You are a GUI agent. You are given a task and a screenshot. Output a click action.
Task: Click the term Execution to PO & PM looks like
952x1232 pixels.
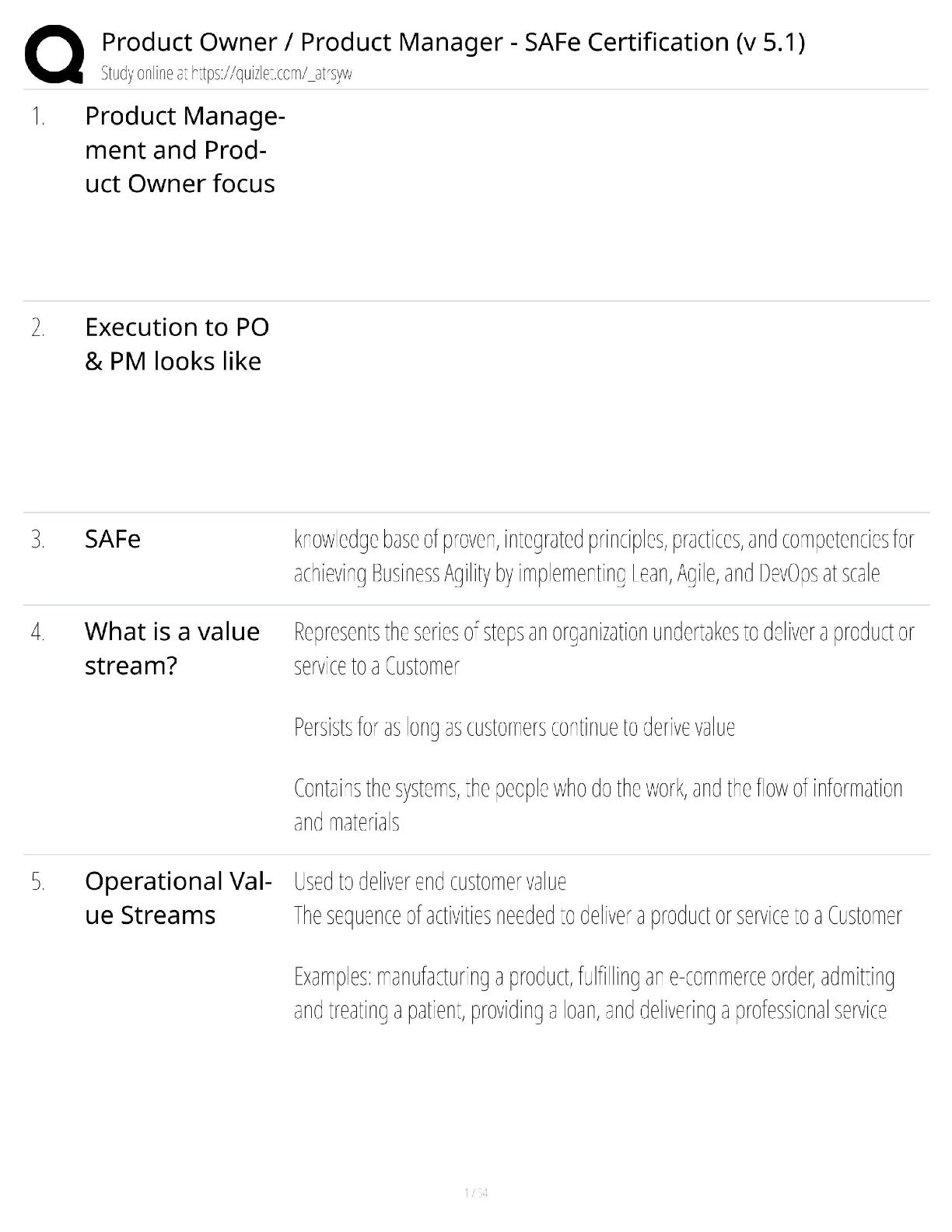pyautogui.click(x=177, y=344)
